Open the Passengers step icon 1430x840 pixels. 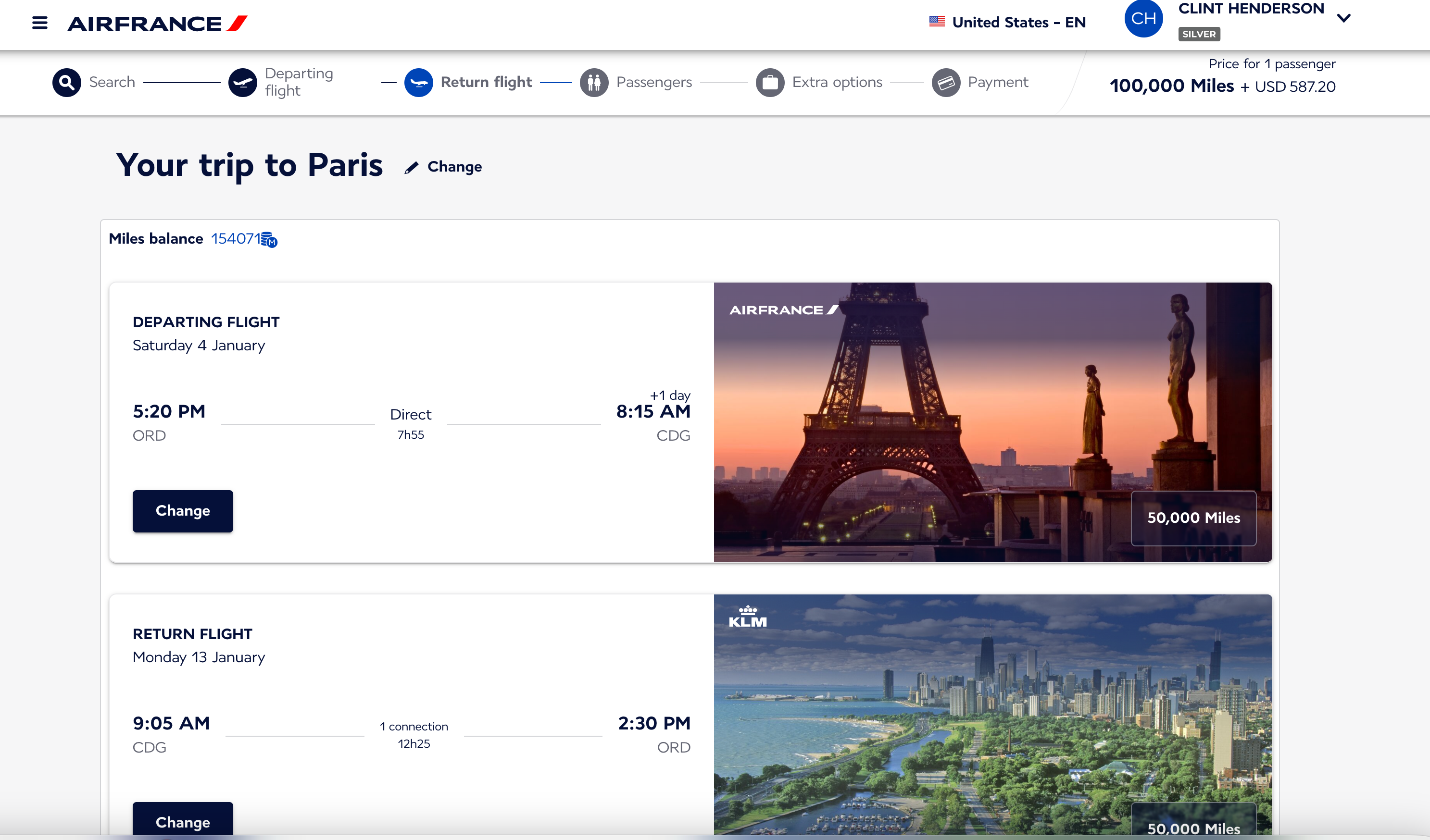pyautogui.click(x=595, y=82)
